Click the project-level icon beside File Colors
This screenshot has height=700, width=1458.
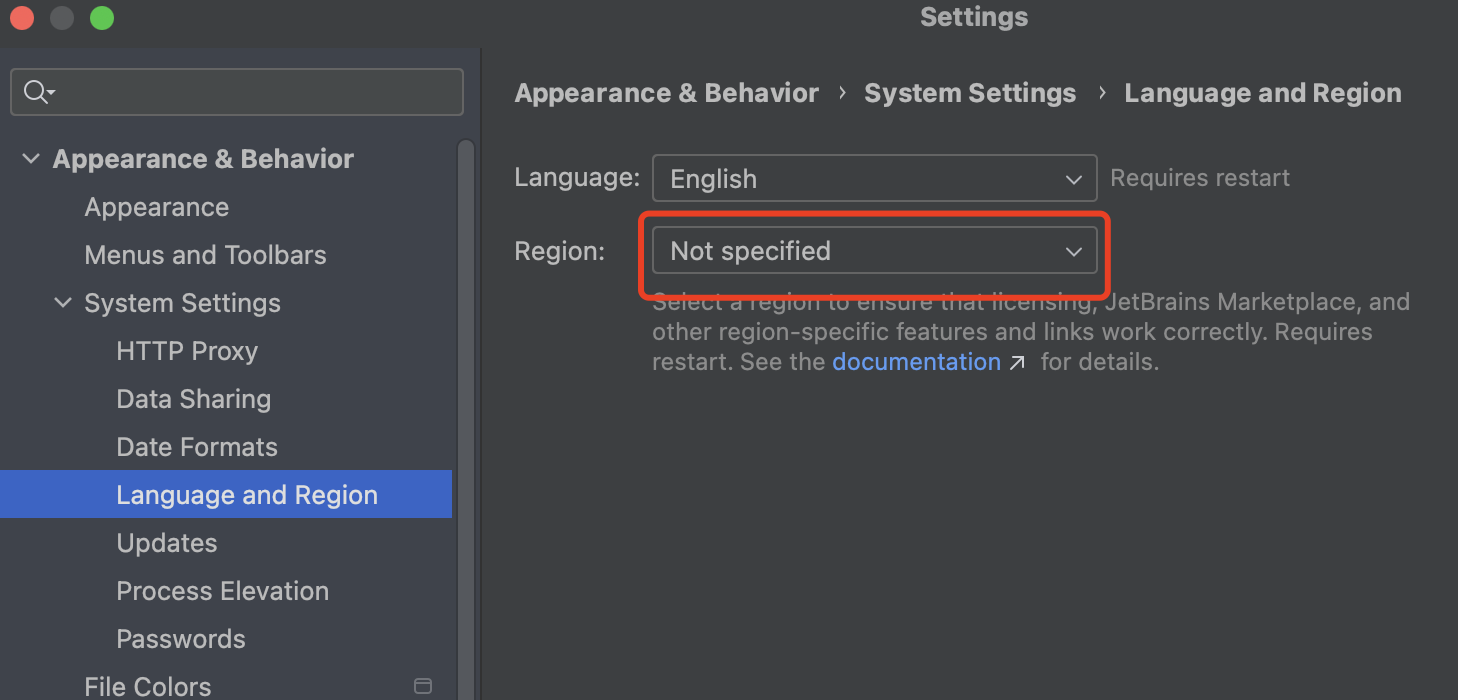click(x=423, y=686)
